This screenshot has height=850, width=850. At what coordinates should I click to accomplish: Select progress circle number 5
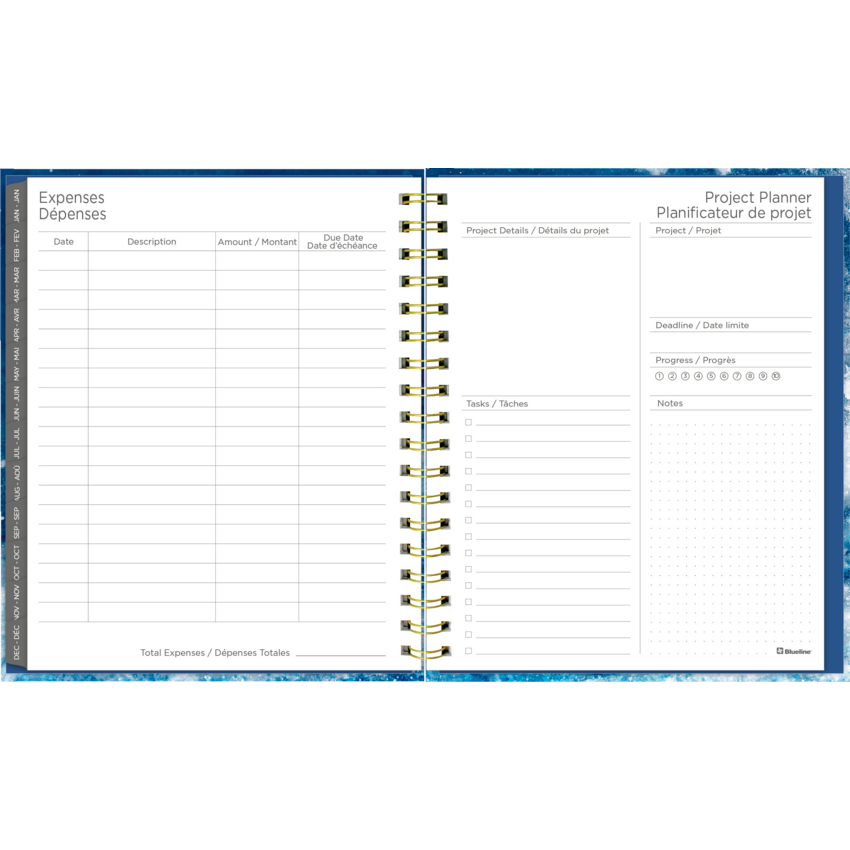(711, 376)
